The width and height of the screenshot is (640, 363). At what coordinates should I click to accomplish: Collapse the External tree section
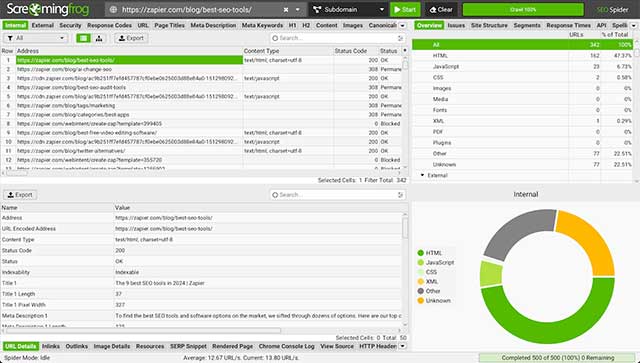(422, 175)
